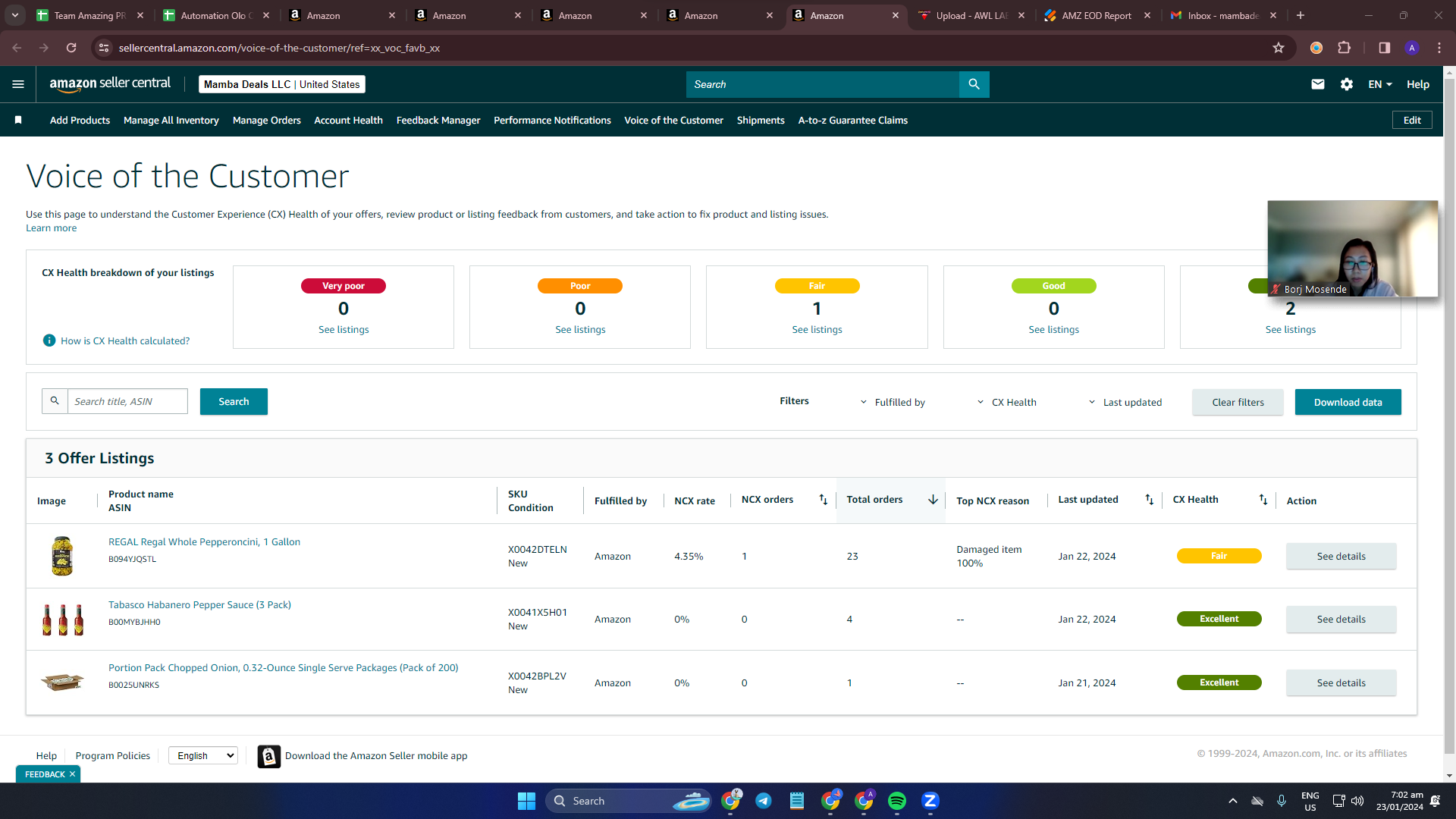Click the Edit favorites bar button

(x=1412, y=120)
